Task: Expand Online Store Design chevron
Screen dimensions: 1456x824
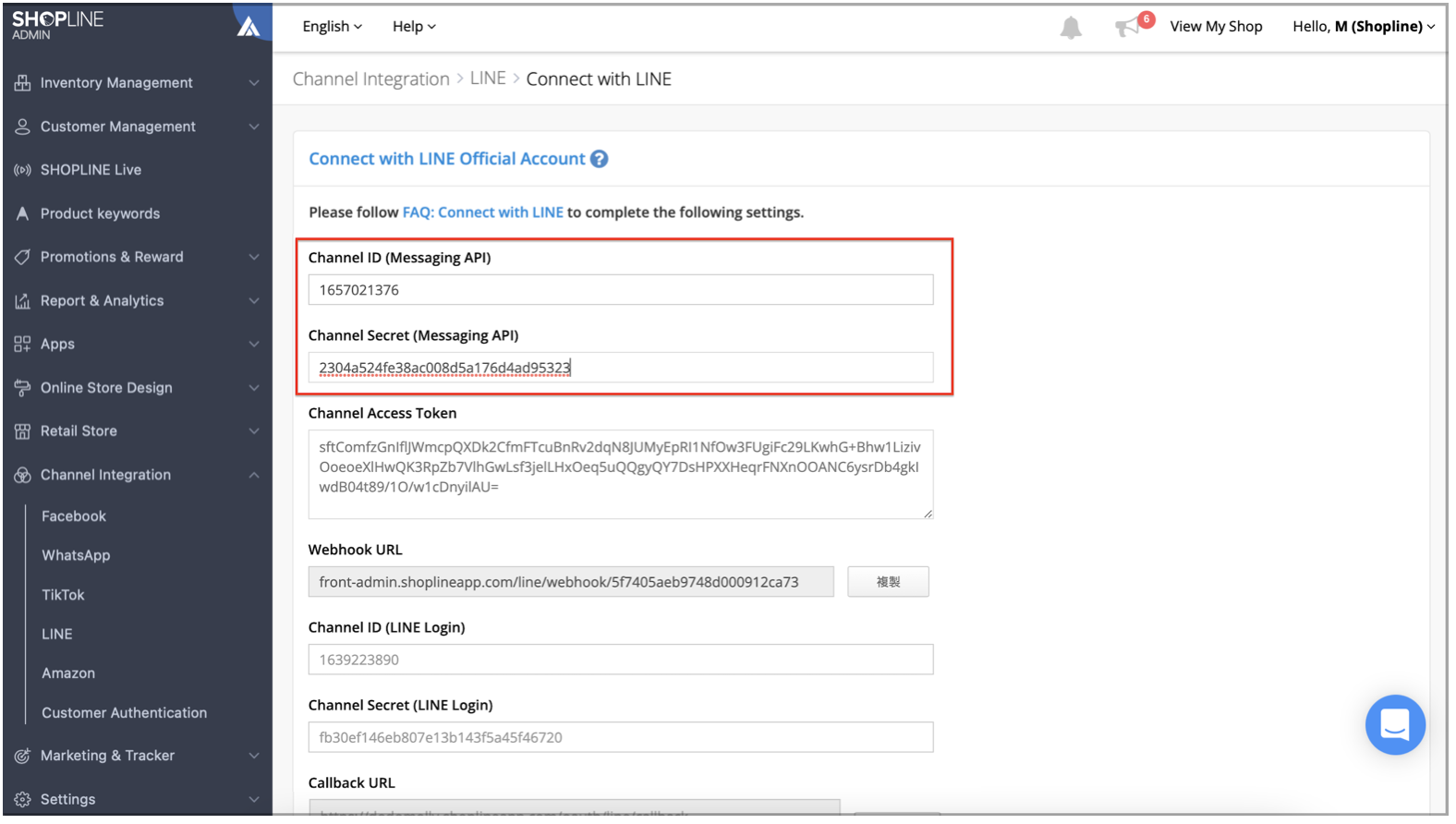Action: click(254, 388)
